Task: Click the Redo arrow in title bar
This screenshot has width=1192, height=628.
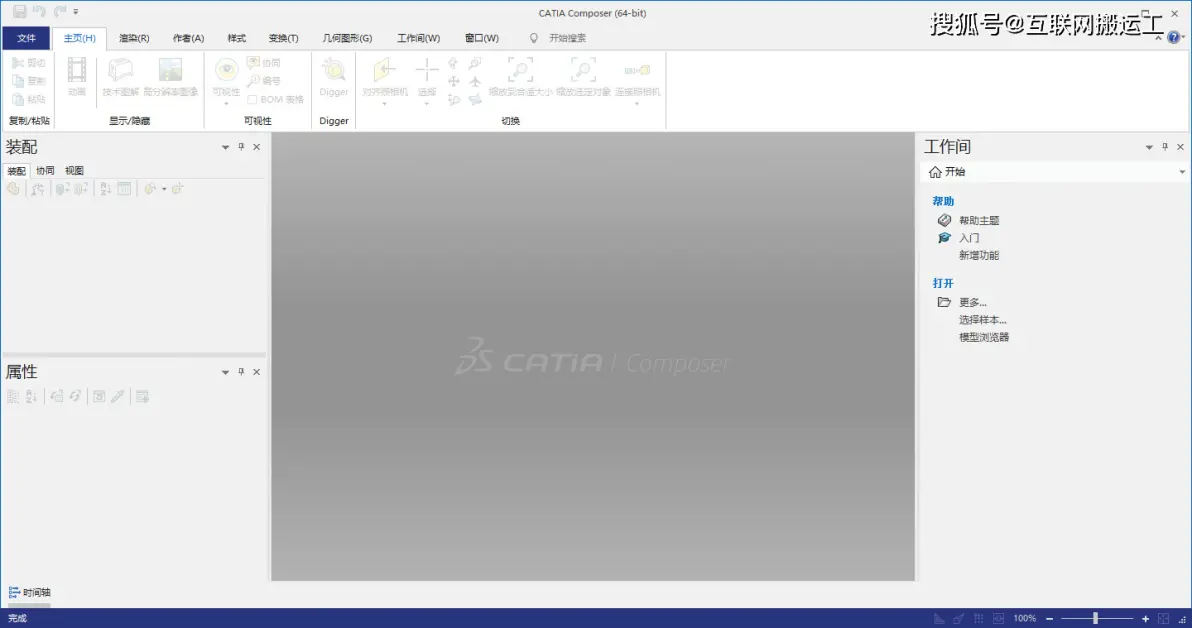Action: 59,11
